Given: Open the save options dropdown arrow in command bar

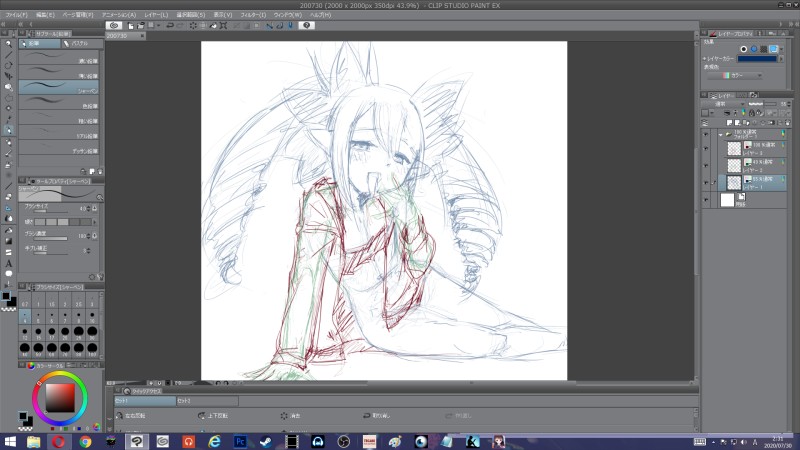Looking at the screenshot, I should pos(158,26).
